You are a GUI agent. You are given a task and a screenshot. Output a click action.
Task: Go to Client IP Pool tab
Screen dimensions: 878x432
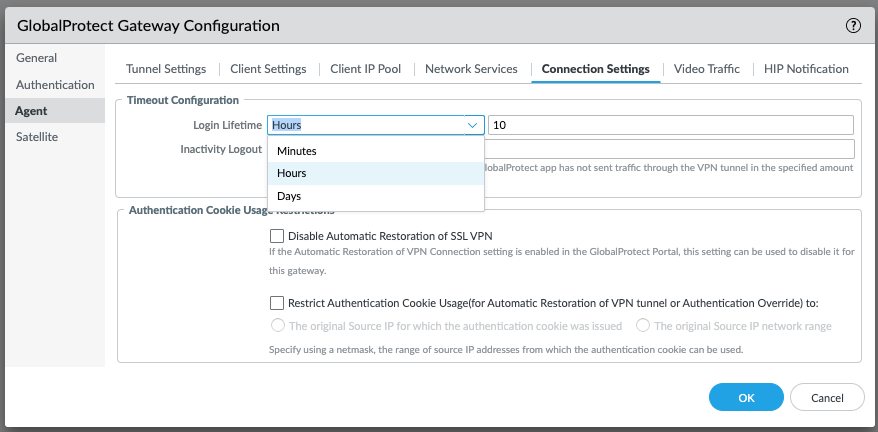tap(366, 69)
